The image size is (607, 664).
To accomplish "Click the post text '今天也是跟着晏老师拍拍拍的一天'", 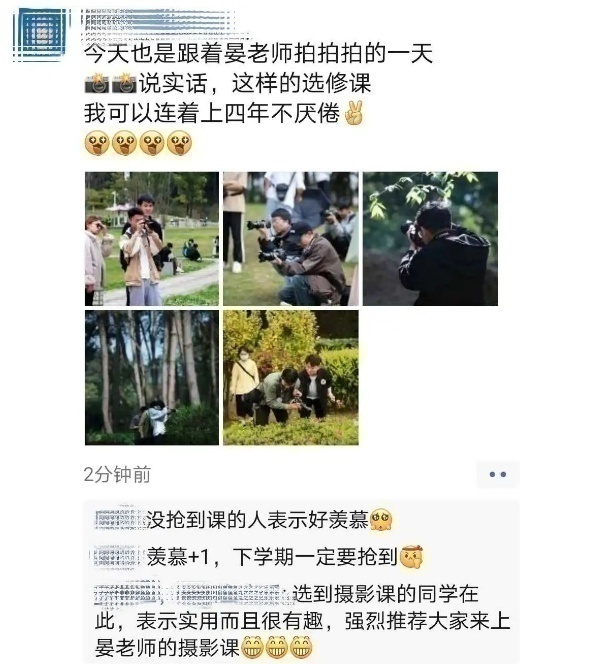I will (x=258, y=53).
